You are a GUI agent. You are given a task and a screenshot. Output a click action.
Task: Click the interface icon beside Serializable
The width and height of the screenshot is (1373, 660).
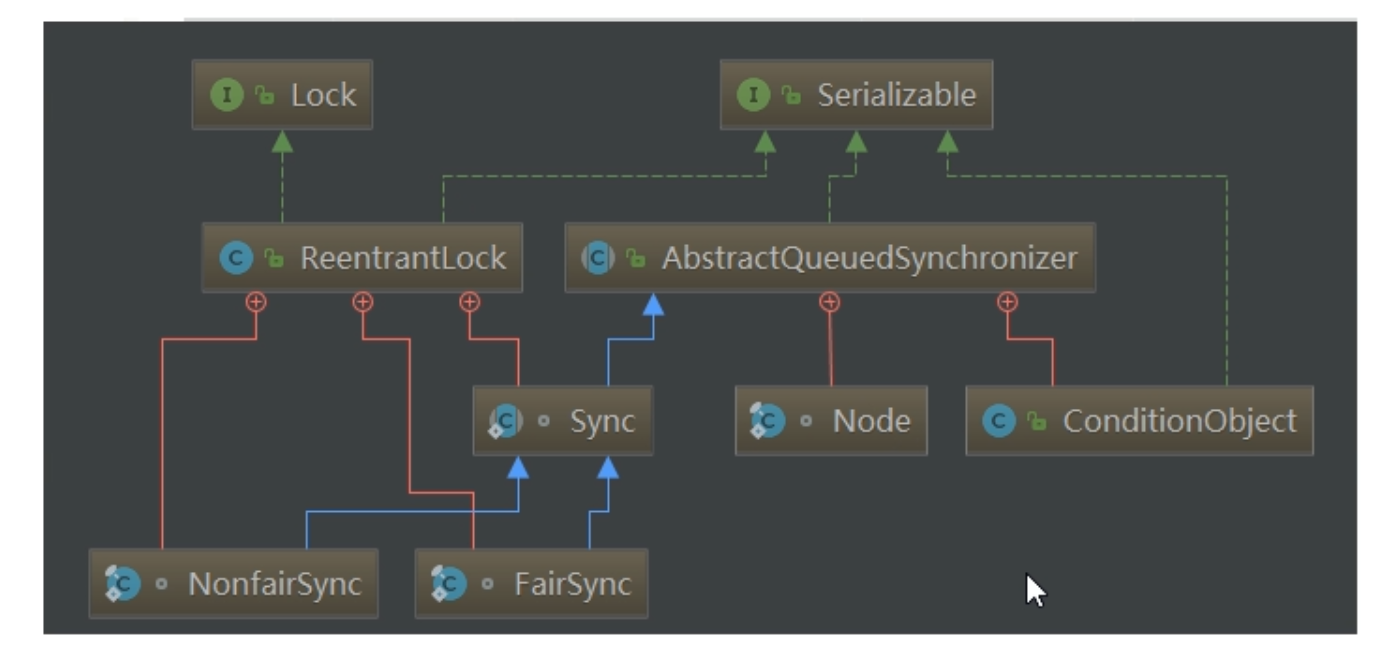click(754, 95)
